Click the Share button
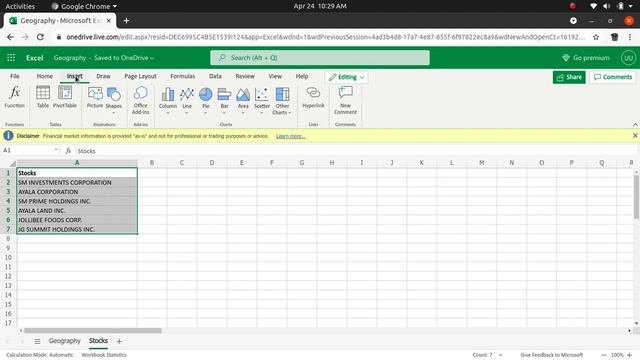Screen dimensions: 640x360 click(569, 77)
